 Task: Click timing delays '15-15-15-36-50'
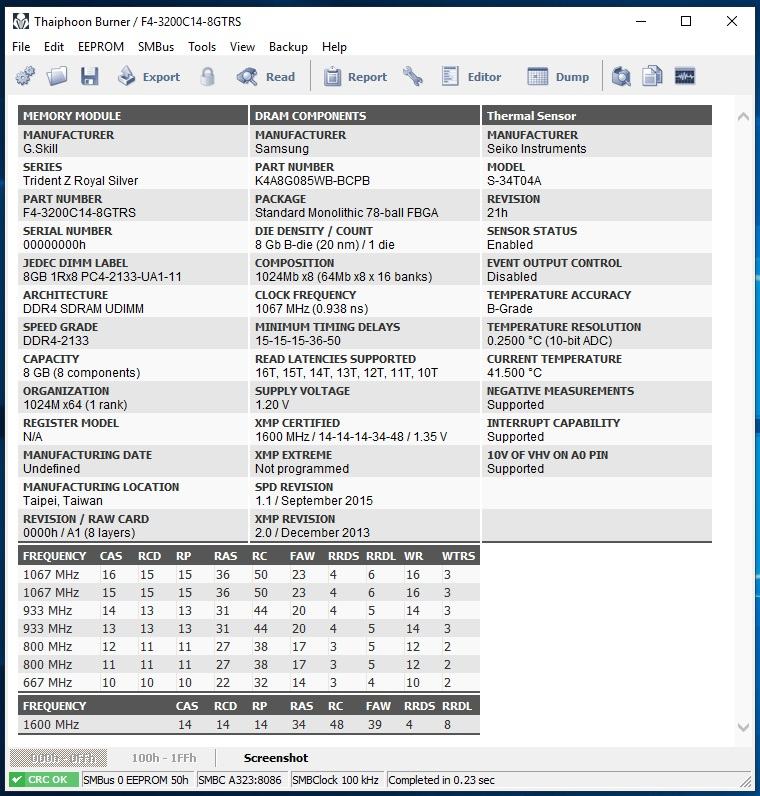click(298, 341)
